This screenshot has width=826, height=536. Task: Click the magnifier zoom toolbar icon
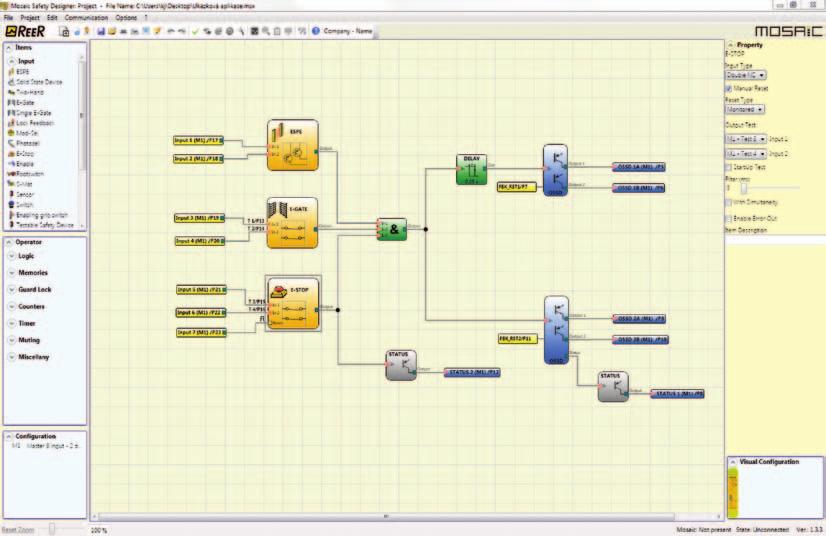point(266,32)
